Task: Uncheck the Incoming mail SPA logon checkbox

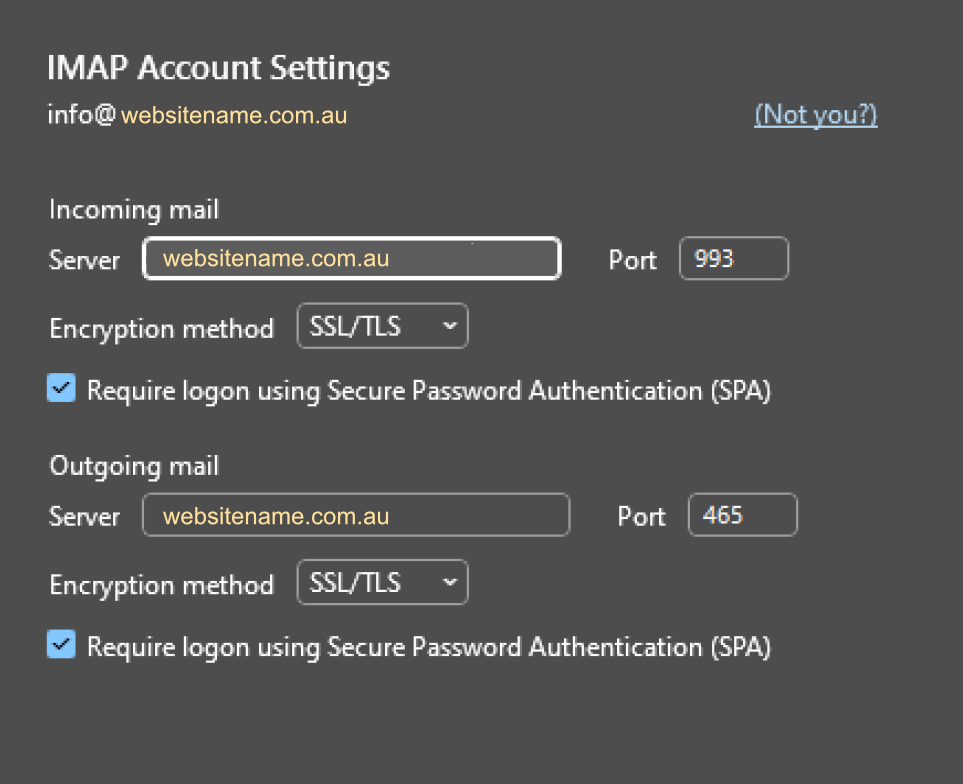Action: pos(61,388)
